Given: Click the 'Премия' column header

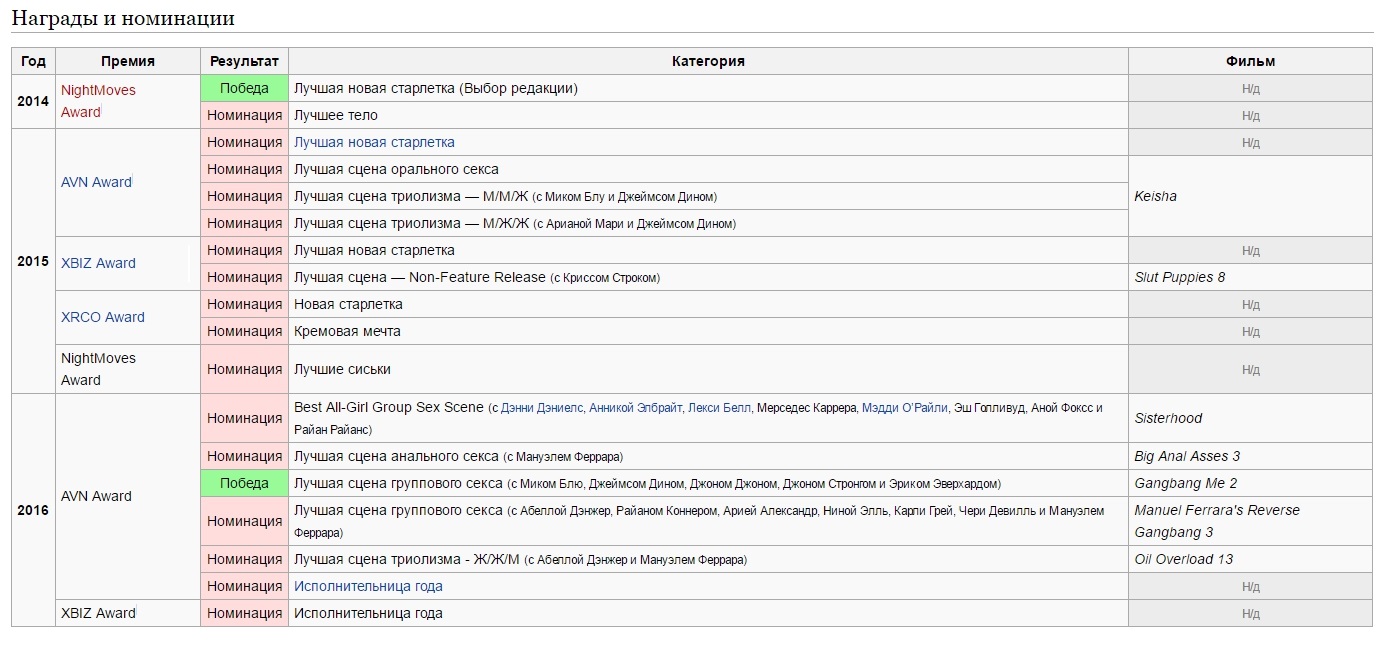Looking at the screenshot, I should coord(128,61).
